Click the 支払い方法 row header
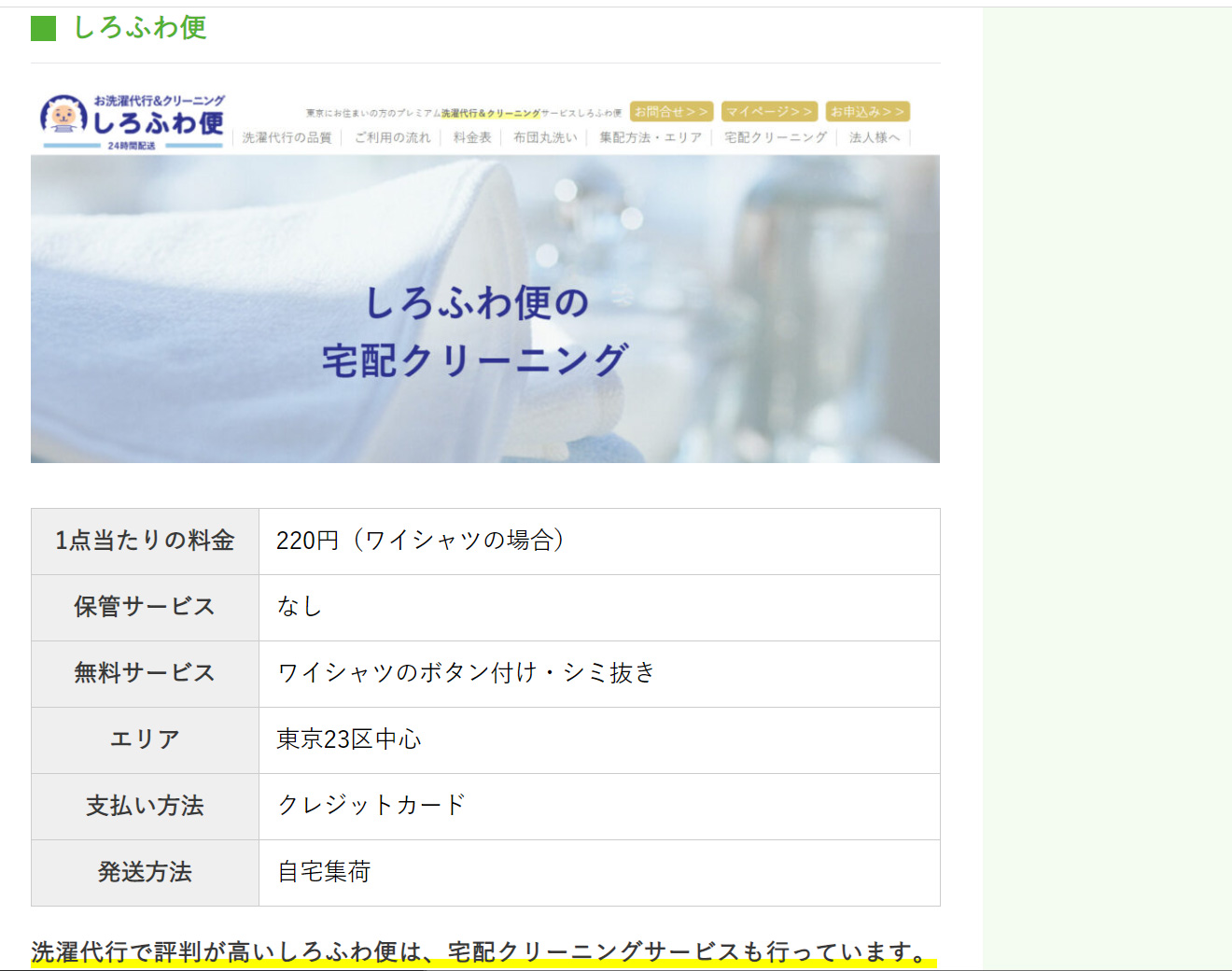The width and height of the screenshot is (1232, 971). [x=145, y=807]
